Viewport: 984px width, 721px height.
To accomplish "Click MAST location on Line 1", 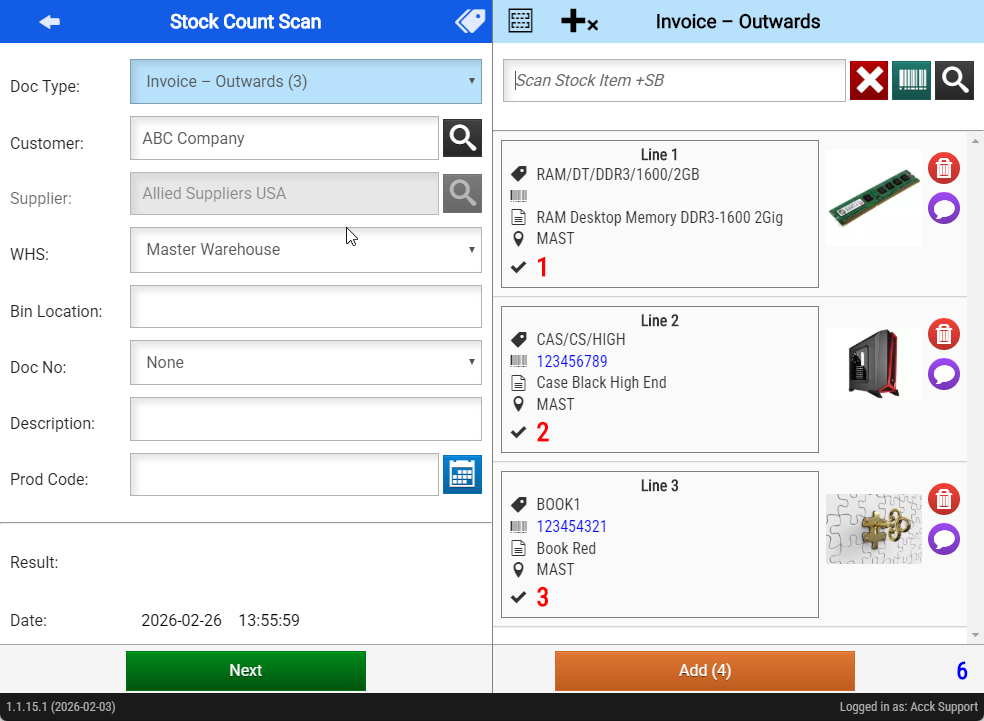I will 555,239.
